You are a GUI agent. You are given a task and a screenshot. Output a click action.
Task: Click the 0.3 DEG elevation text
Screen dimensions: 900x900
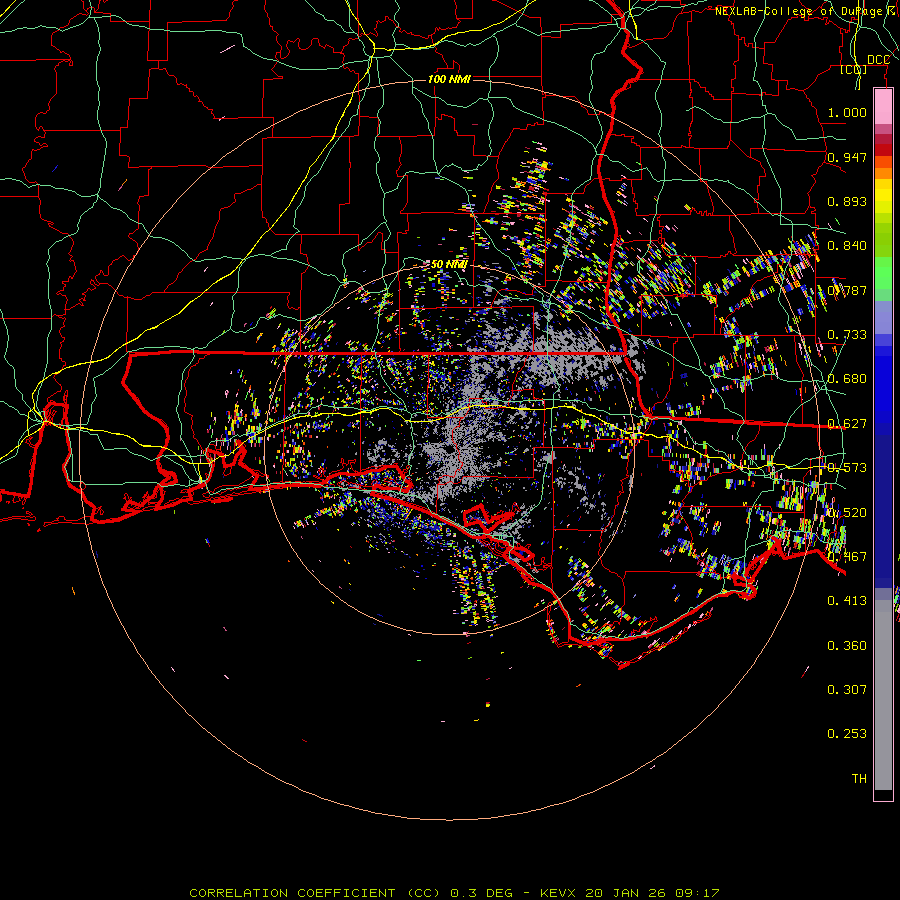point(481,893)
